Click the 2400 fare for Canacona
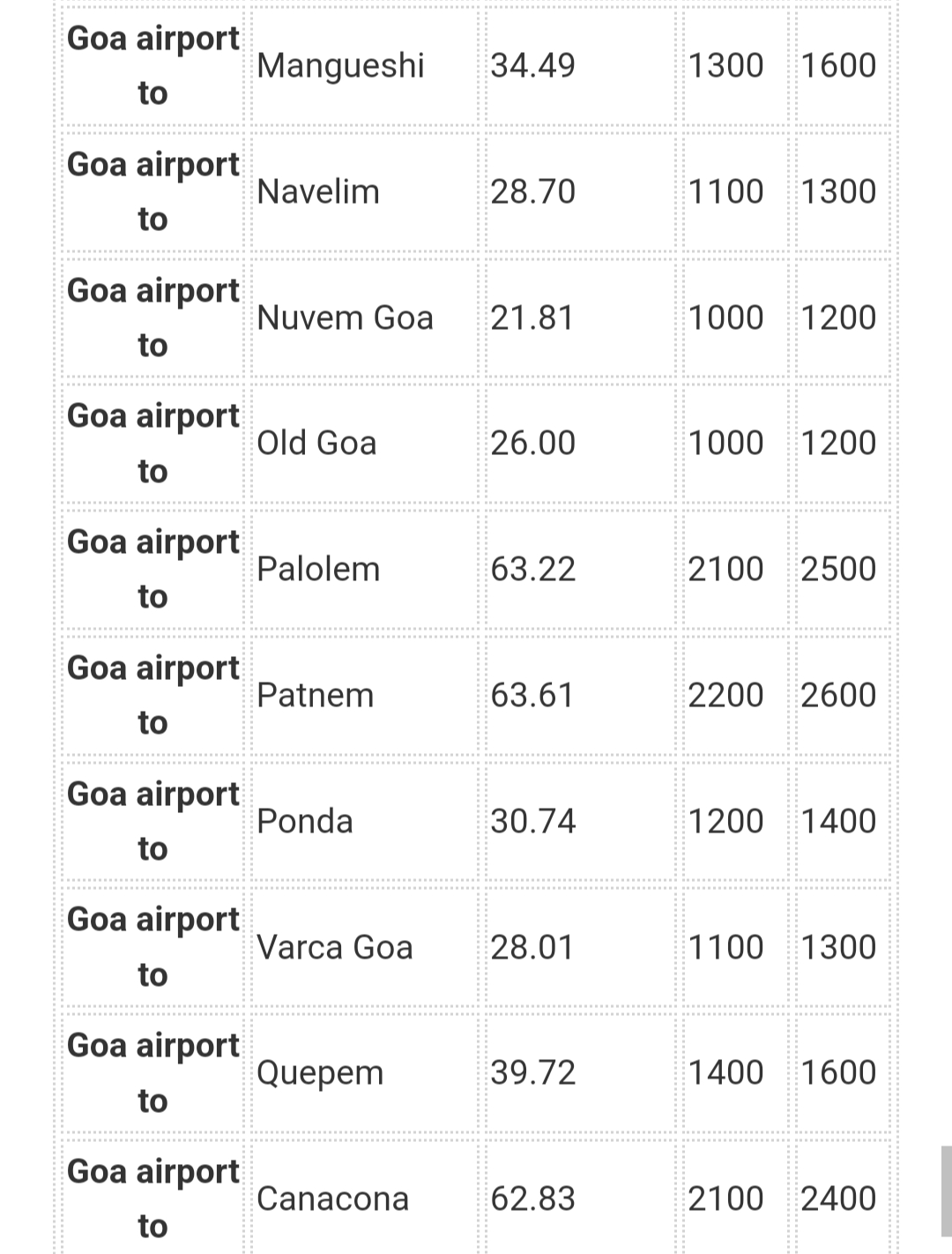Image resolution: width=952 pixels, height=1254 pixels. pyautogui.click(x=838, y=1198)
